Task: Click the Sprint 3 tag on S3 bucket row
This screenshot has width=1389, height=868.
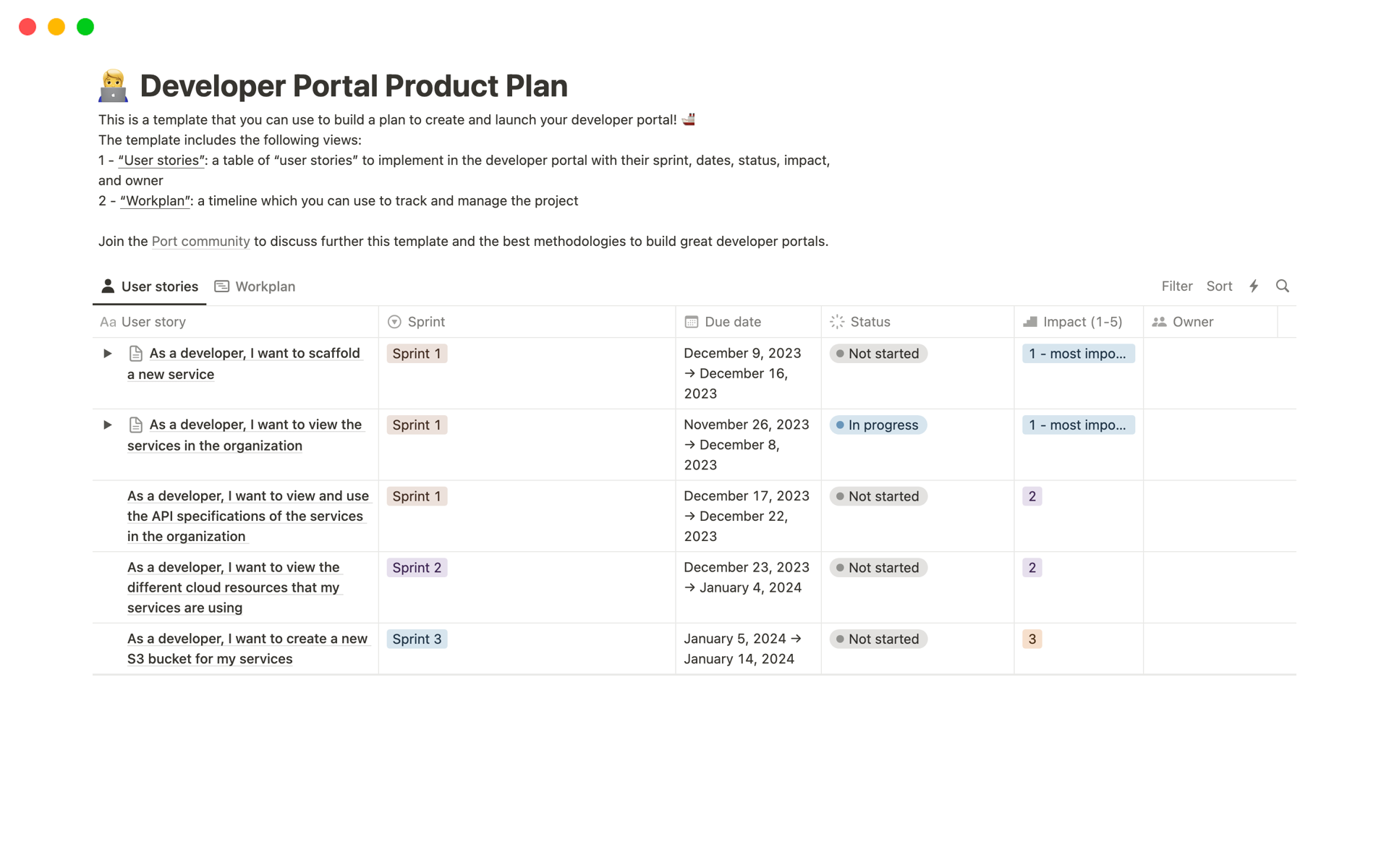Action: click(x=417, y=639)
